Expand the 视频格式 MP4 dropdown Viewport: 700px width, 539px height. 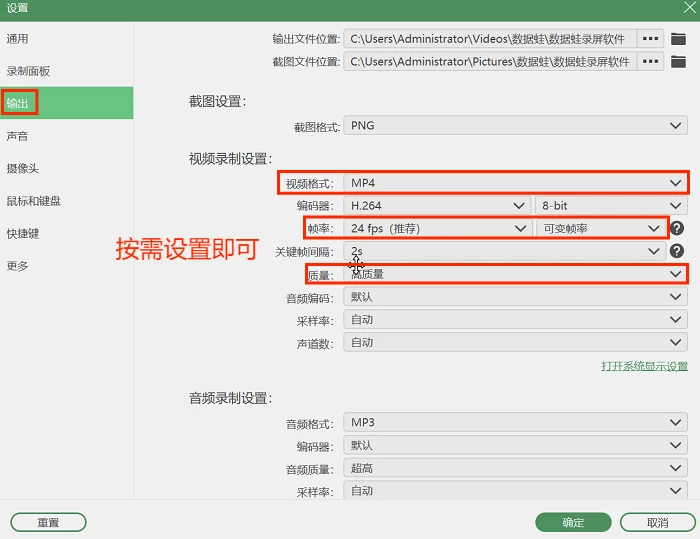tap(515, 183)
